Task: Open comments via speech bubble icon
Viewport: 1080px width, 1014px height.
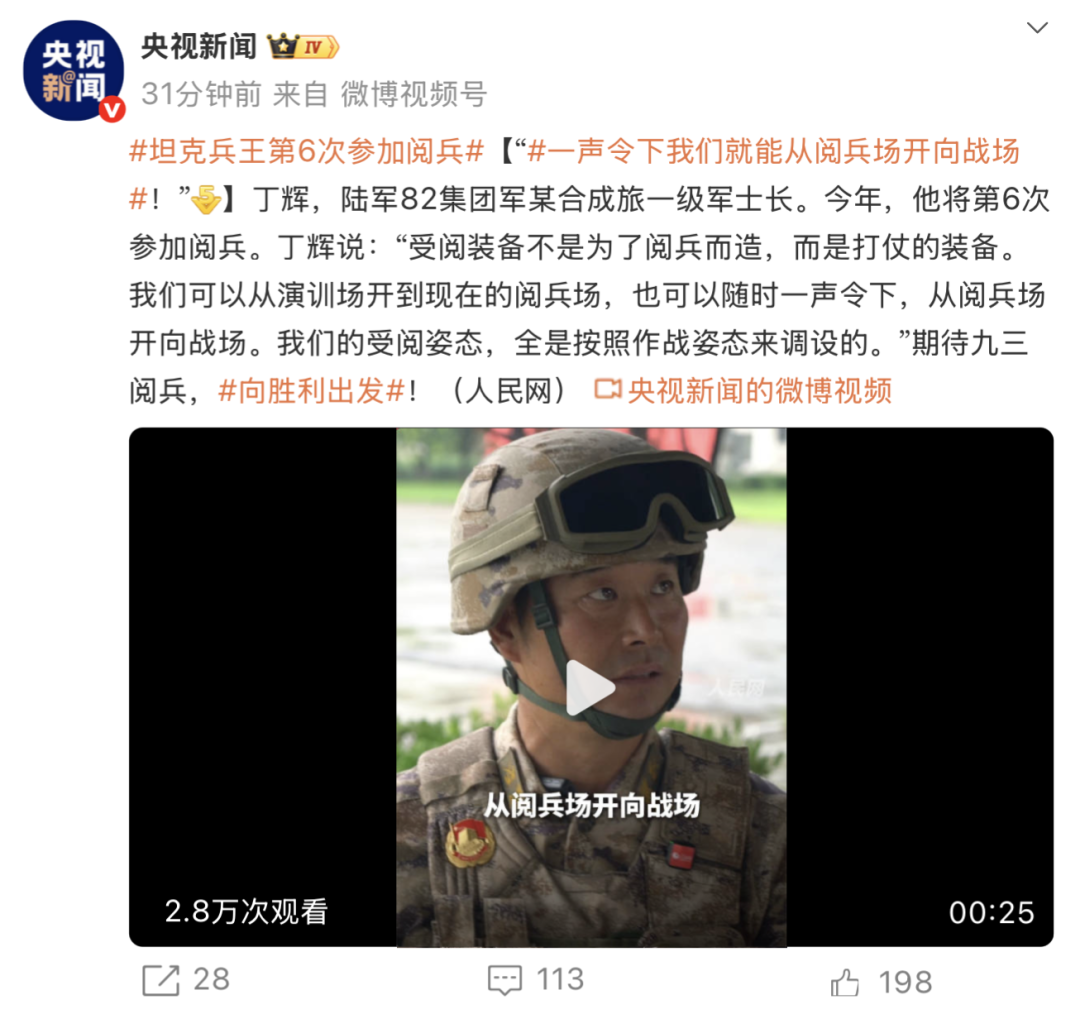Action: pos(505,980)
